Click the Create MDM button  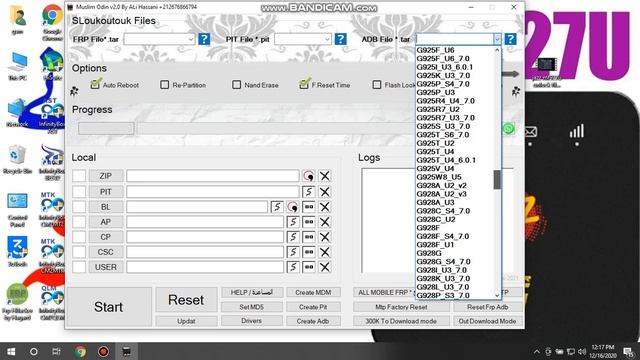(x=313, y=292)
